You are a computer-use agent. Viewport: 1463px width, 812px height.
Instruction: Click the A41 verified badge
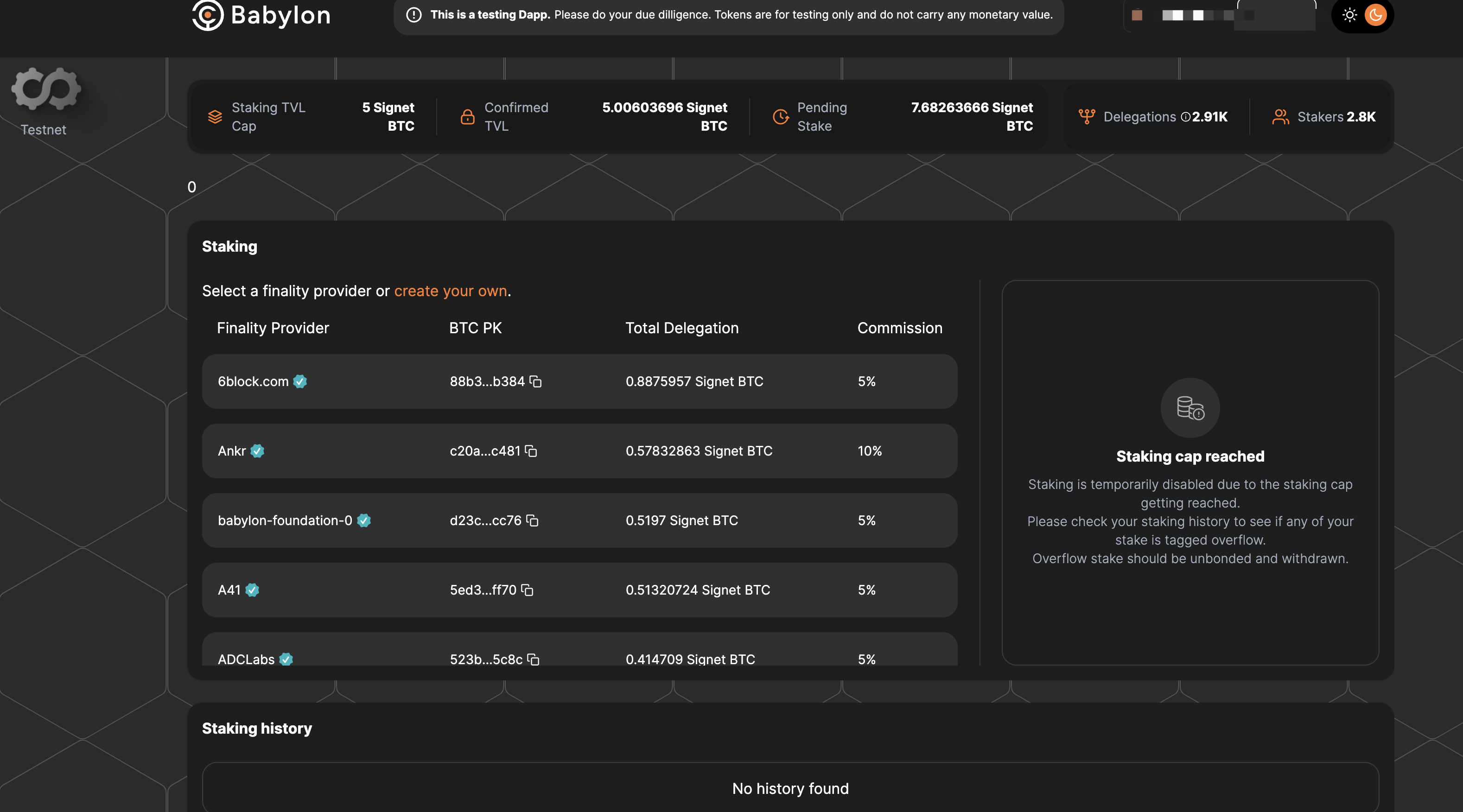tap(252, 590)
